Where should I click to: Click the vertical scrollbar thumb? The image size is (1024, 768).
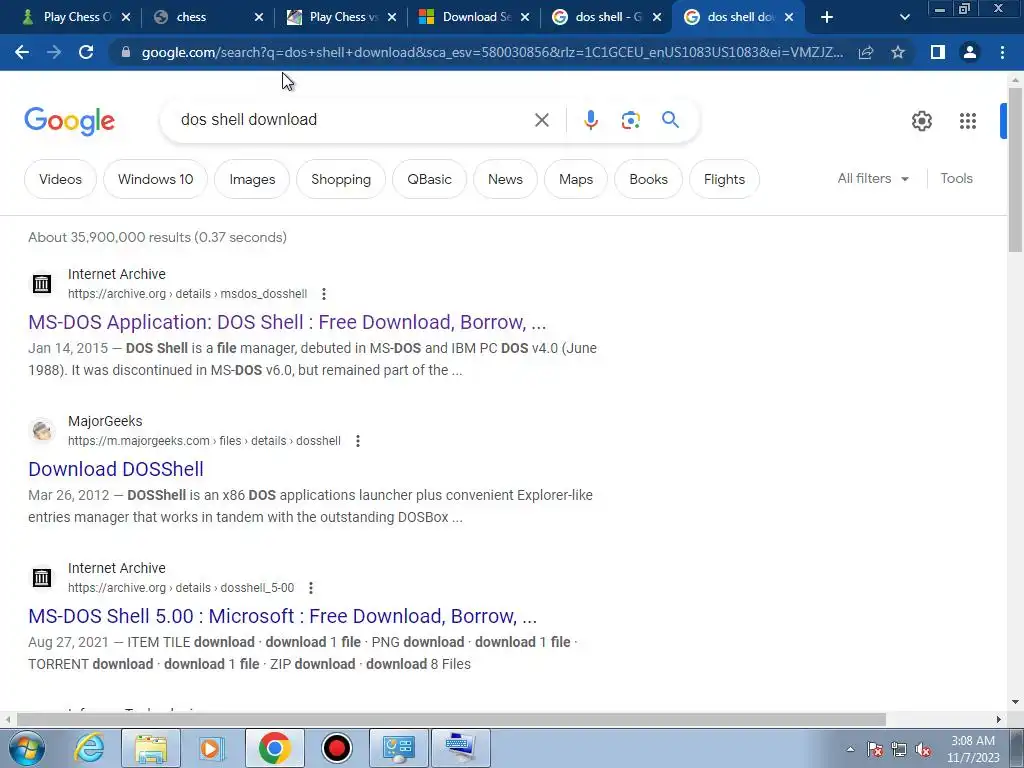1015,168
